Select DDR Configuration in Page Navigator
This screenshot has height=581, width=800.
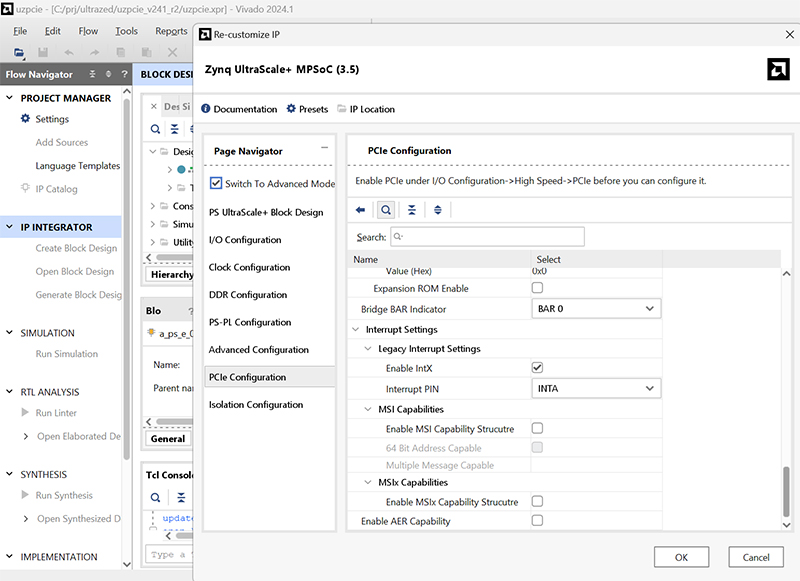tap(246, 295)
